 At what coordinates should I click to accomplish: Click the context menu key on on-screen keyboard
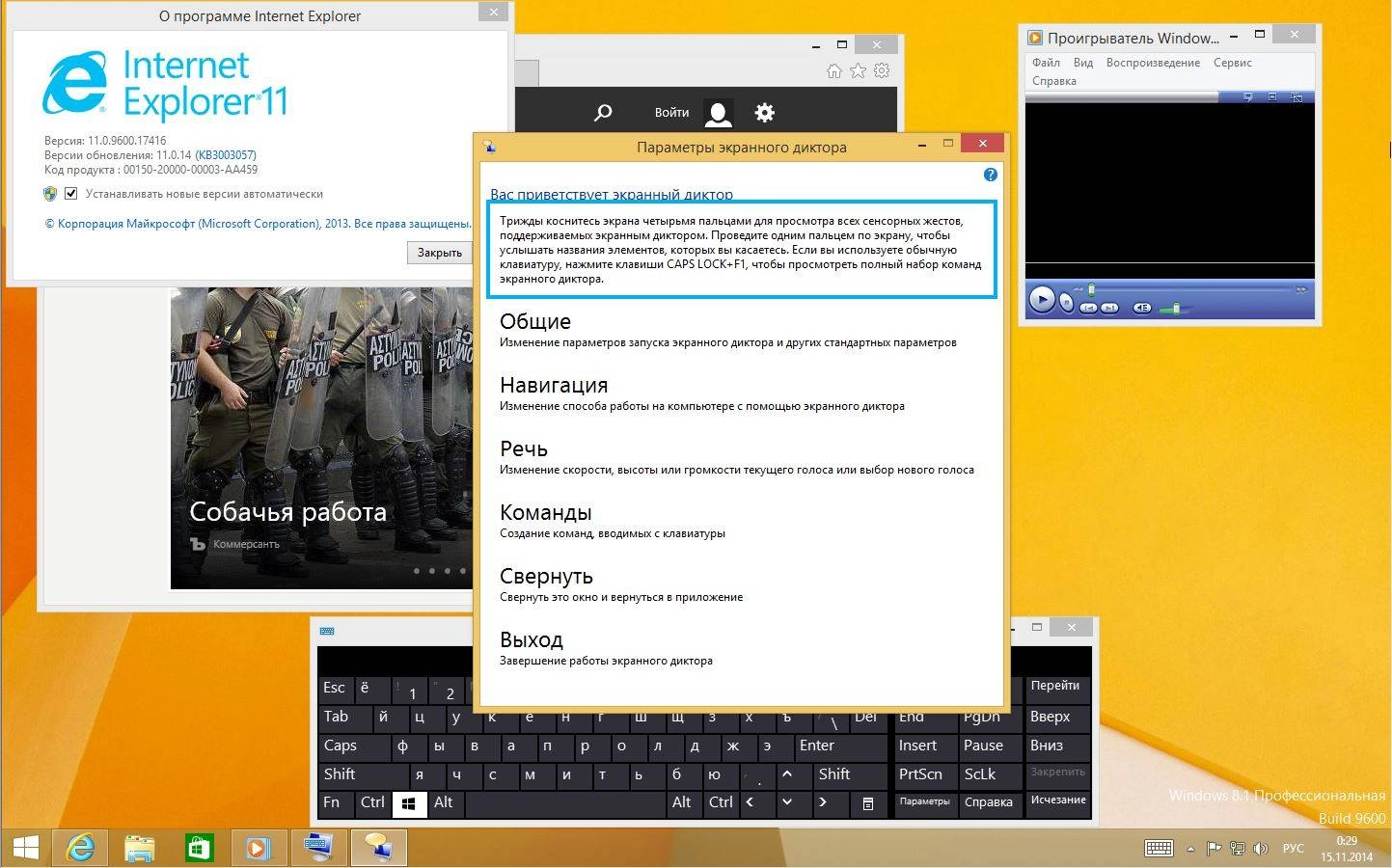868,803
